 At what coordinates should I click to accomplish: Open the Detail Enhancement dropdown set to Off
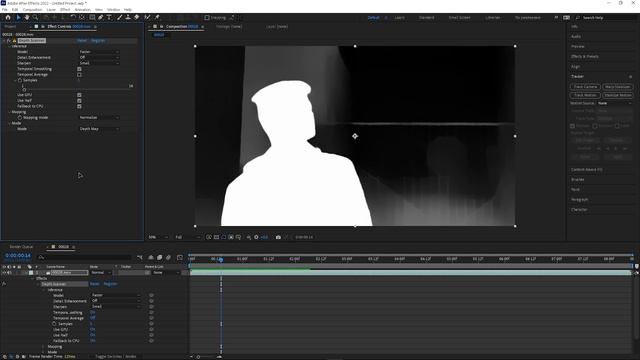click(x=99, y=58)
